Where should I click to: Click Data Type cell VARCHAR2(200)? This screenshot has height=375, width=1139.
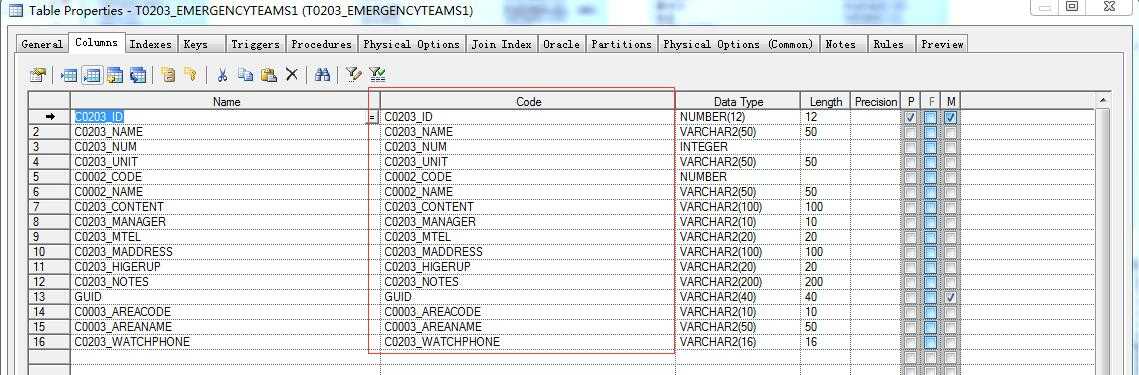point(738,282)
